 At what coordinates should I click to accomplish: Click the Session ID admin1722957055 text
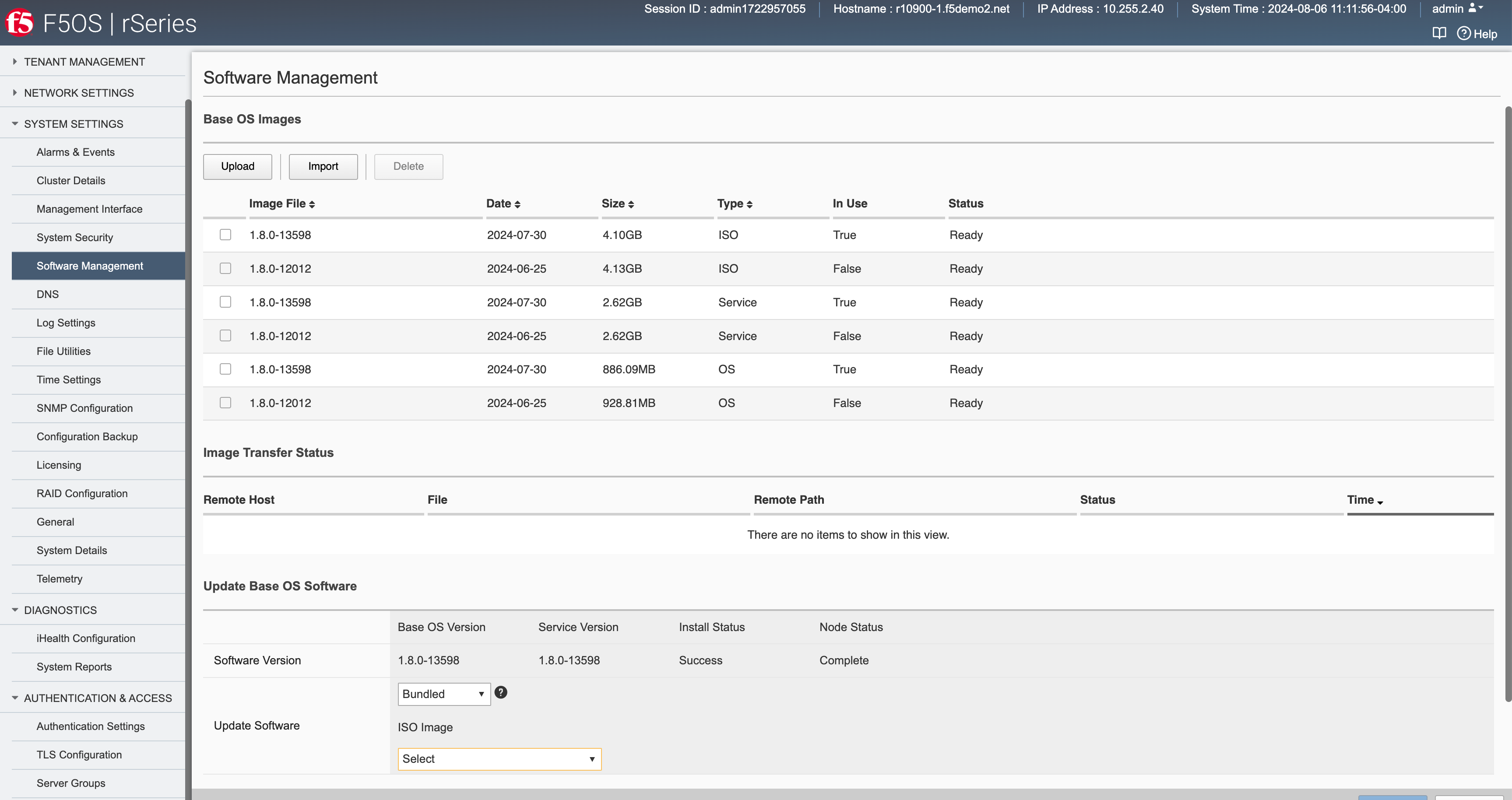pos(724,9)
